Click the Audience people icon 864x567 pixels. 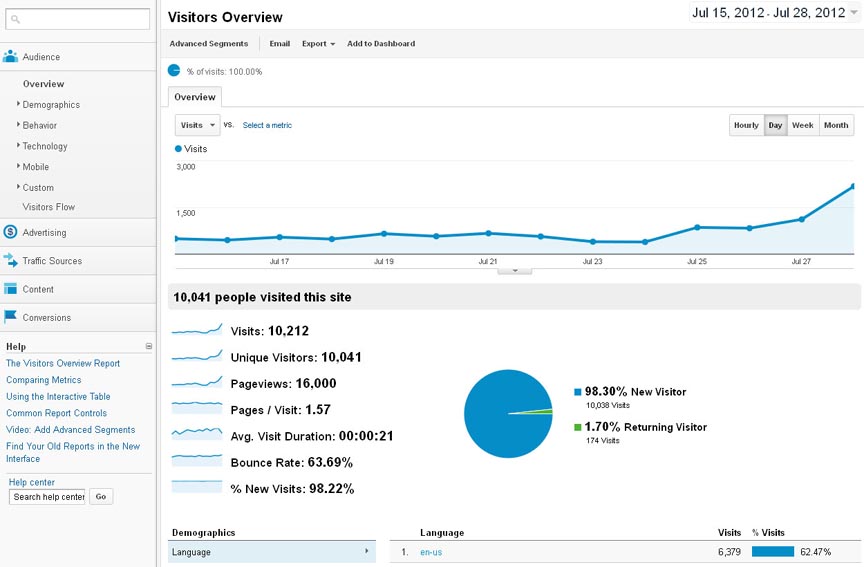pyautogui.click(x=10, y=56)
